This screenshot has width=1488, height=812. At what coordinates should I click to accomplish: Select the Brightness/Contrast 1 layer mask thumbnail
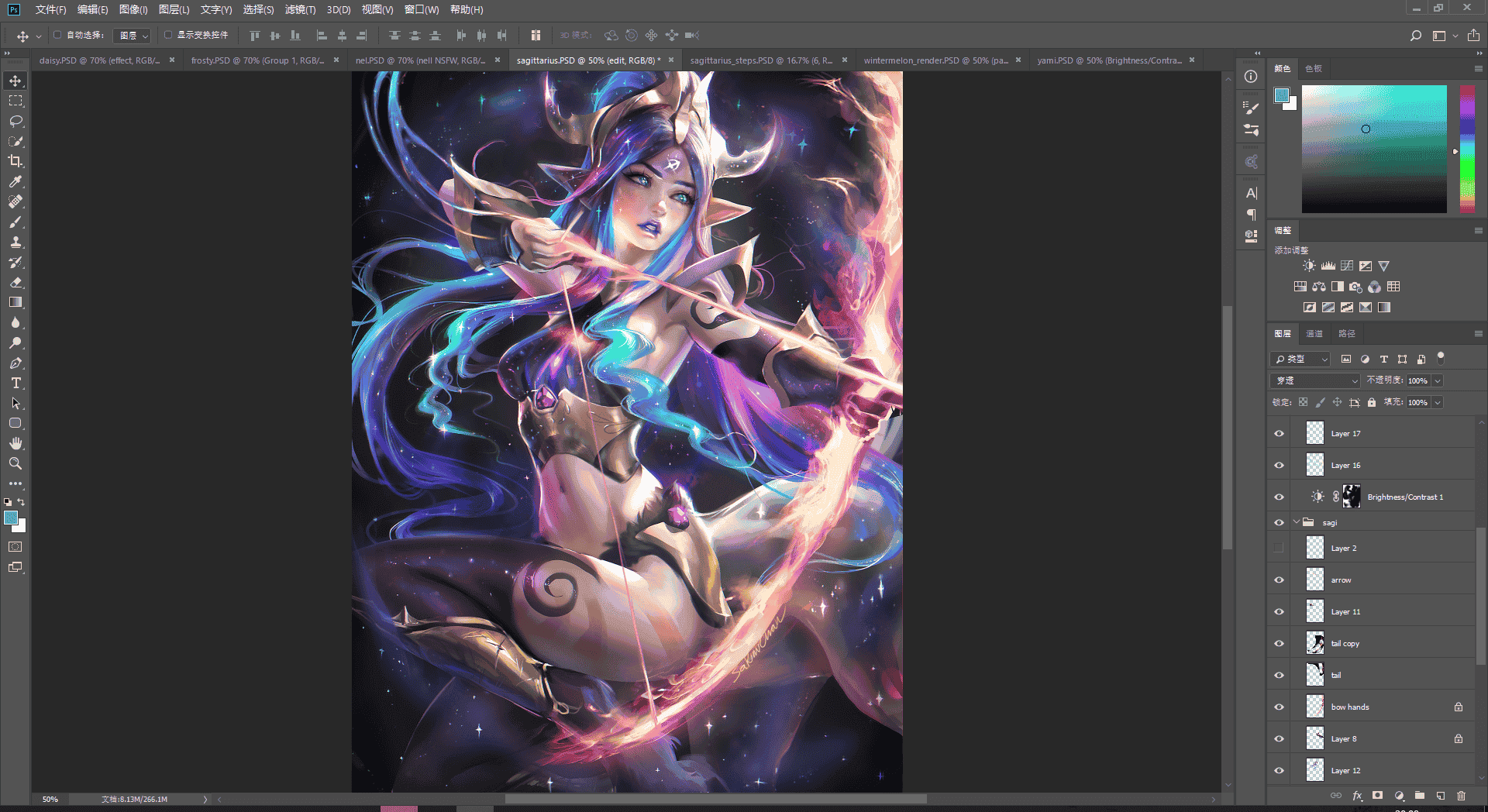click(x=1352, y=497)
